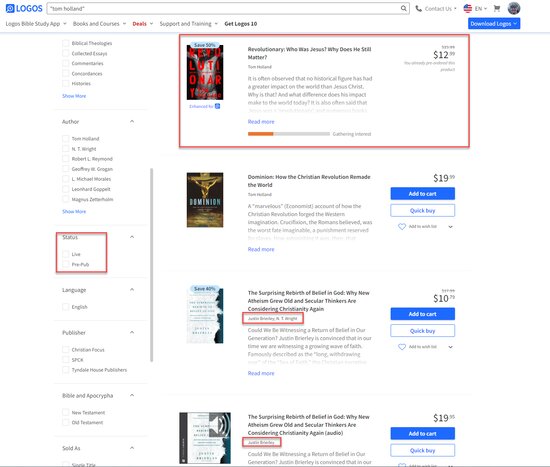Screen dimensions: 550x467
Task: Open the Logos Bible Study App menu
Action: (36, 24)
